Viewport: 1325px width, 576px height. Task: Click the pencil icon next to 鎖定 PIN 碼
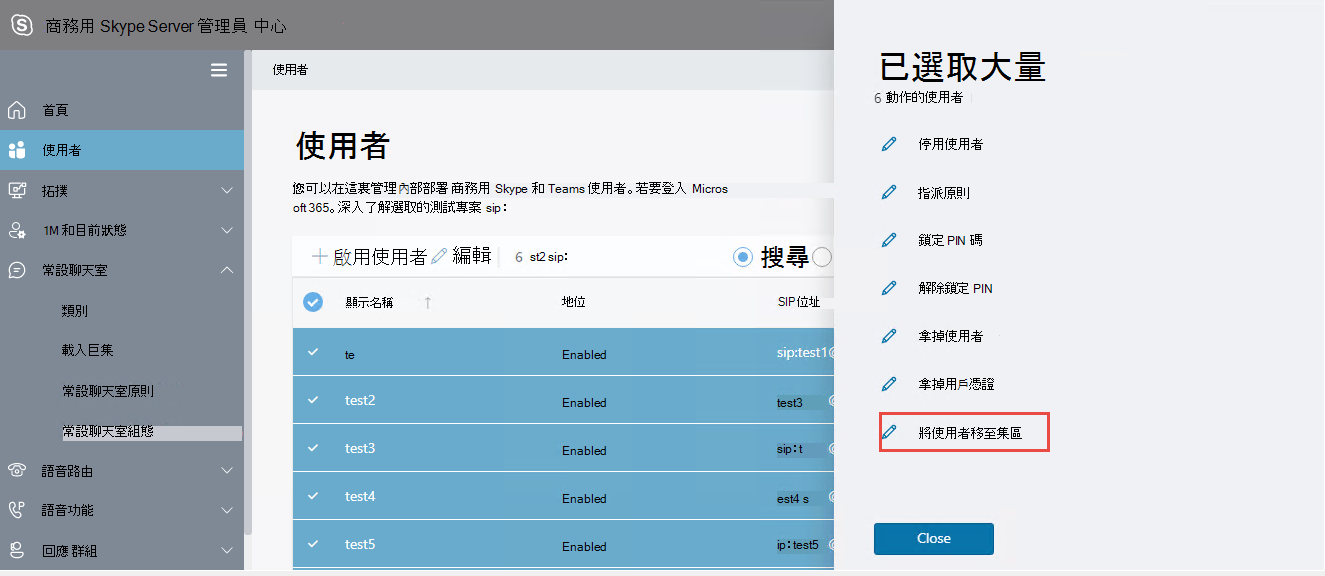click(x=889, y=240)
